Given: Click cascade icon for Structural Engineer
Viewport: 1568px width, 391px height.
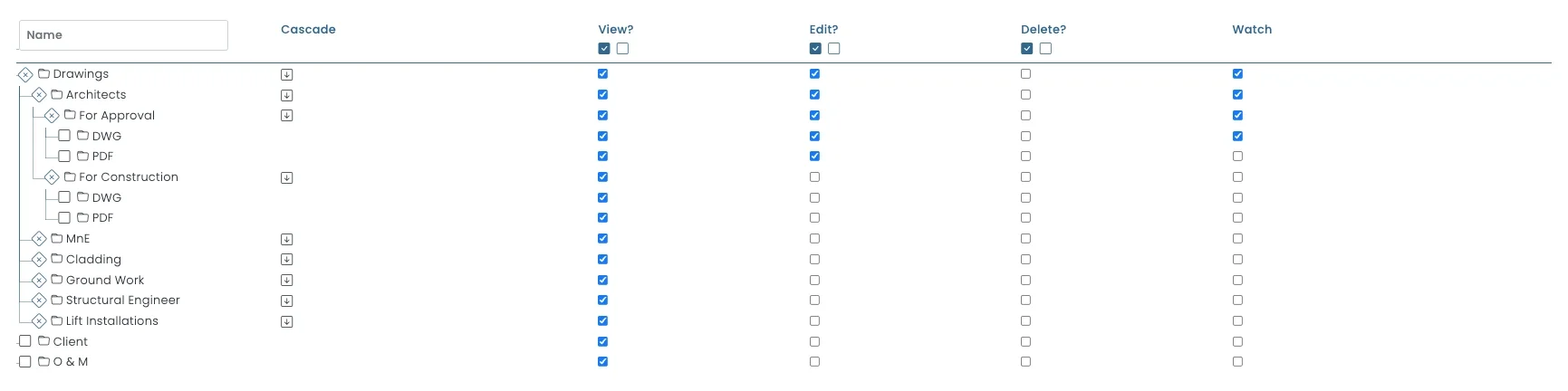Looking at the screenshot, I should (286, 300).
